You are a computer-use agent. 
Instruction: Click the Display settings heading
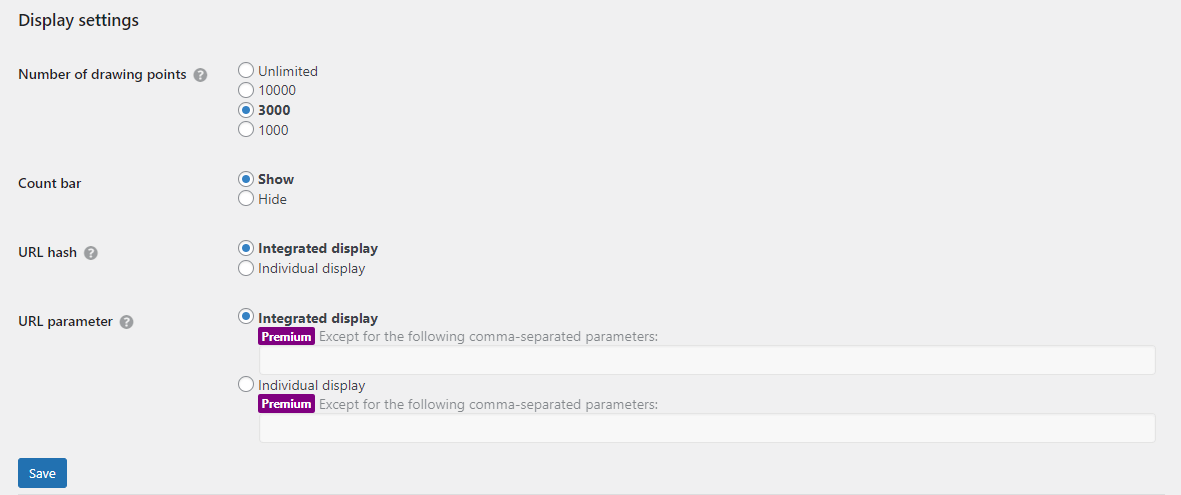pos(78,20)
